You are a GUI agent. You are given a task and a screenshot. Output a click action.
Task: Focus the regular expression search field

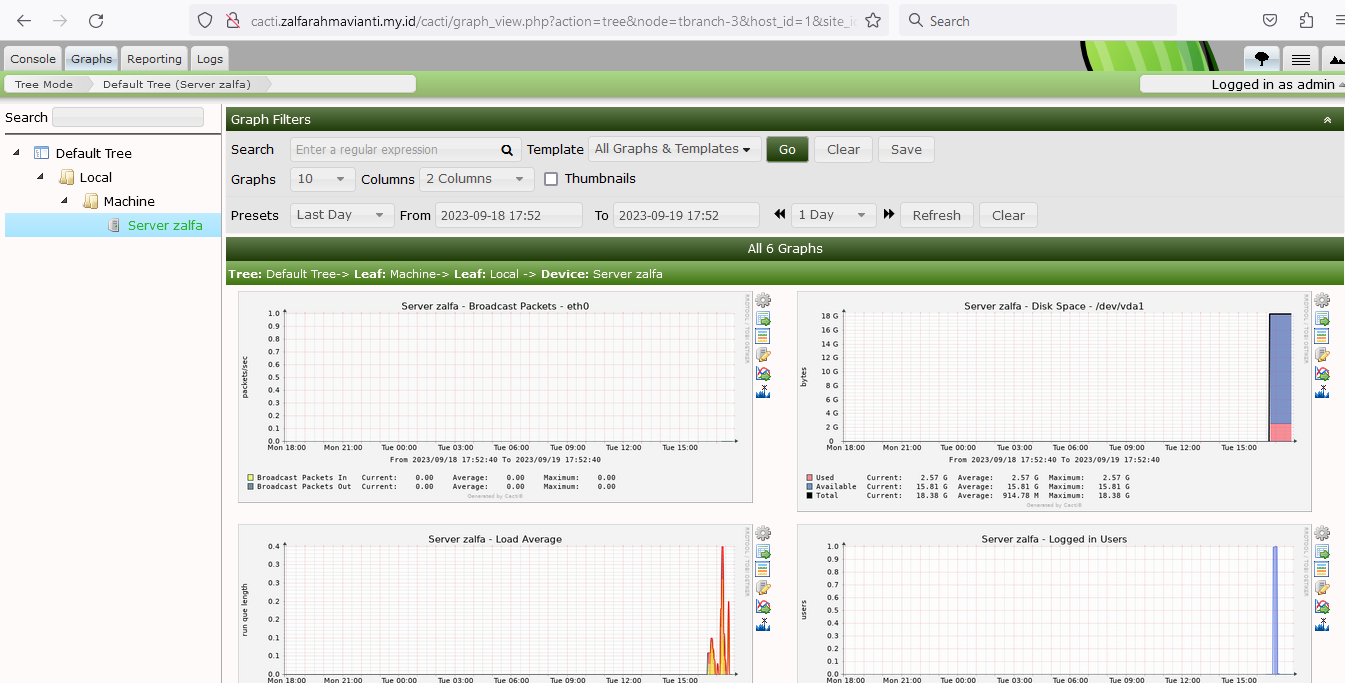[395, 150]
